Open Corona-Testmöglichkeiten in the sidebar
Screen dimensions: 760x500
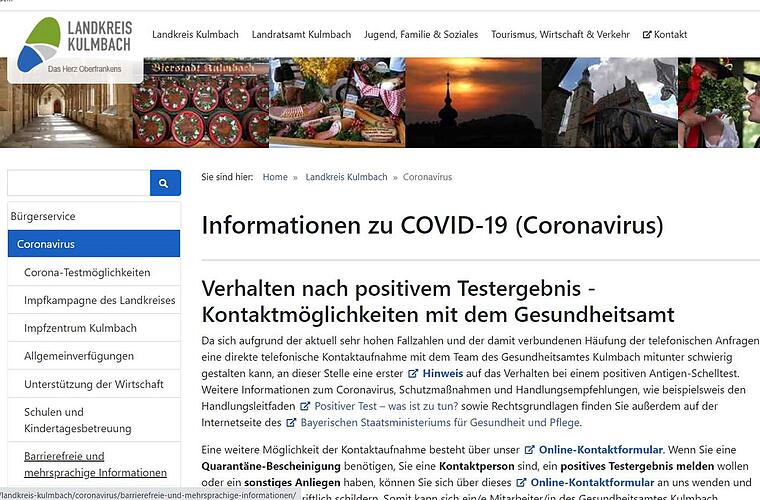tap(87, 272)
